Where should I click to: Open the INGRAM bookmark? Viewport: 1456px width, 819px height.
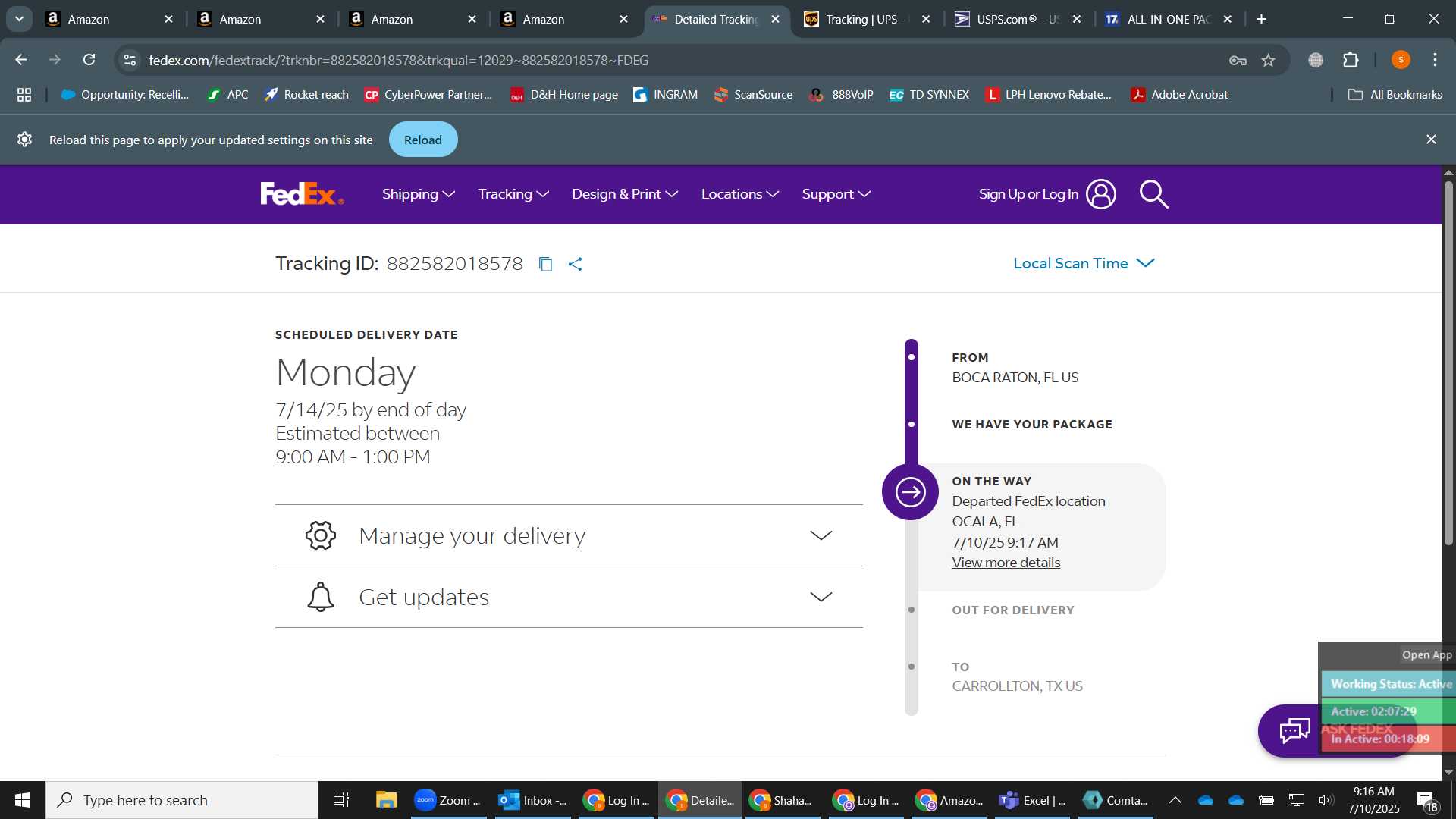click(x=666, y=95)
